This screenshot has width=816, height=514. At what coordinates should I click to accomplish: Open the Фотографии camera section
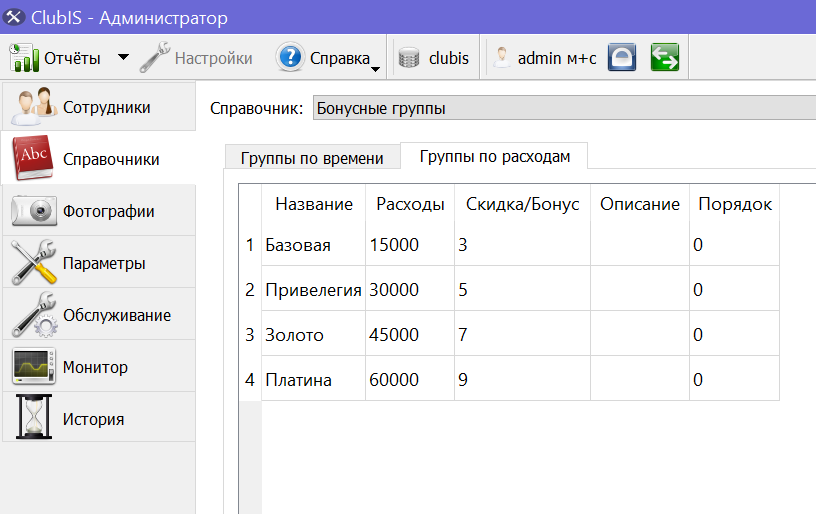pyautogui.click(x=99, y=211)
